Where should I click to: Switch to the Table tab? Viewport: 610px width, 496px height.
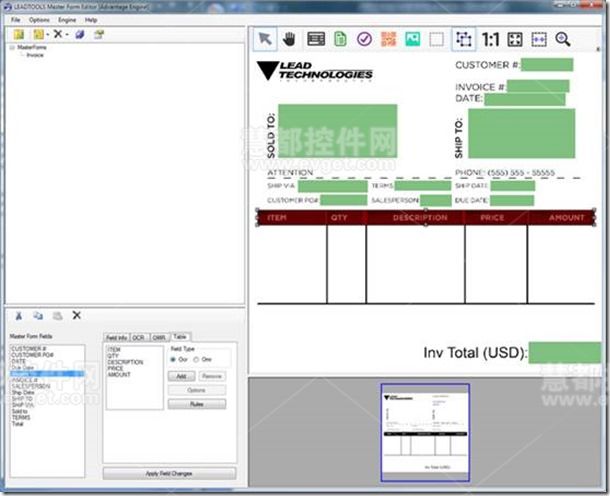(x=180, y=337)
